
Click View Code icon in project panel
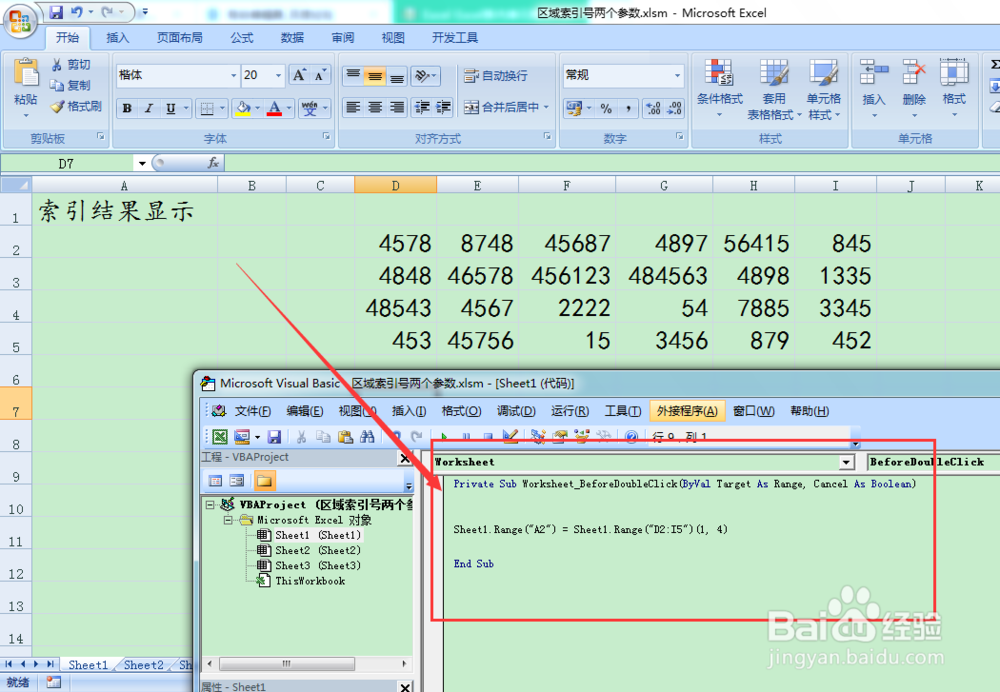click(216, 481)
